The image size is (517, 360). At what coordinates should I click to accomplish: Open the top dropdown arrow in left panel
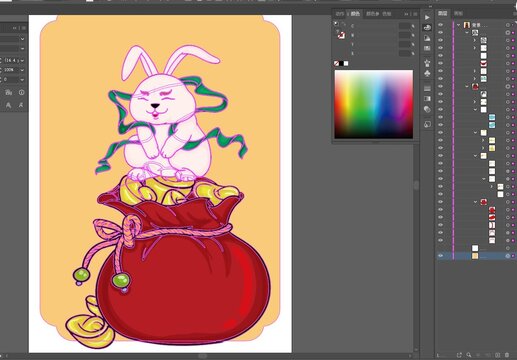(x=22, y=39)
